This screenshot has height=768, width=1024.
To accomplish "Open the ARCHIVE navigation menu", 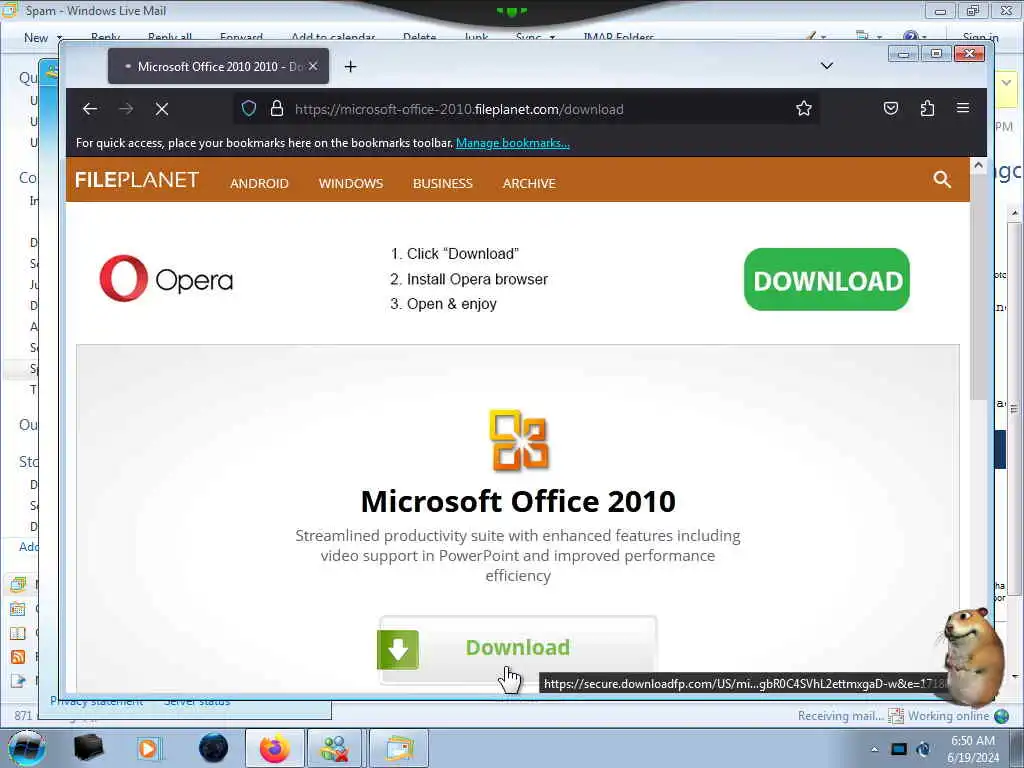I will [x=529, y=184].
